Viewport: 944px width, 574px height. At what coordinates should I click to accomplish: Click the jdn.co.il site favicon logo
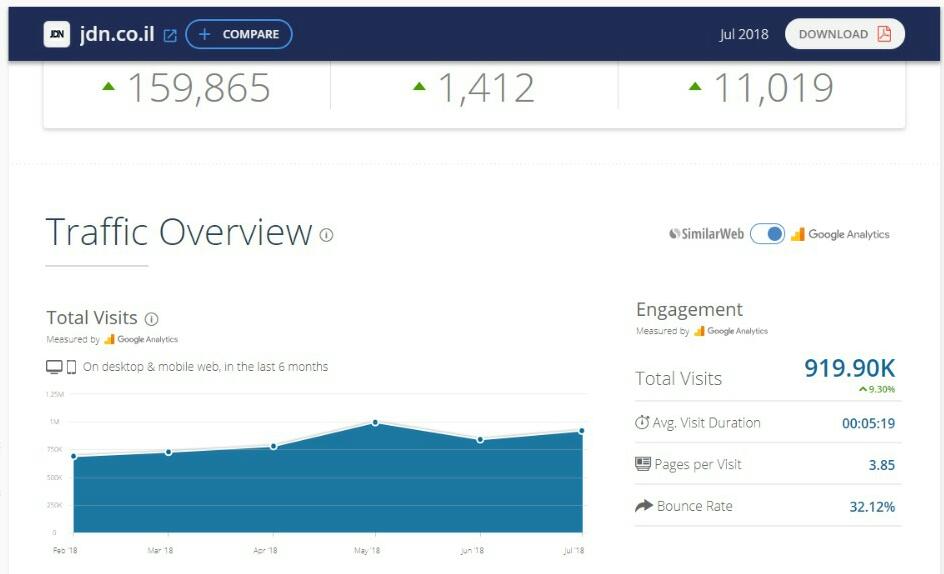pyautogui.click(x=57, y=34)
